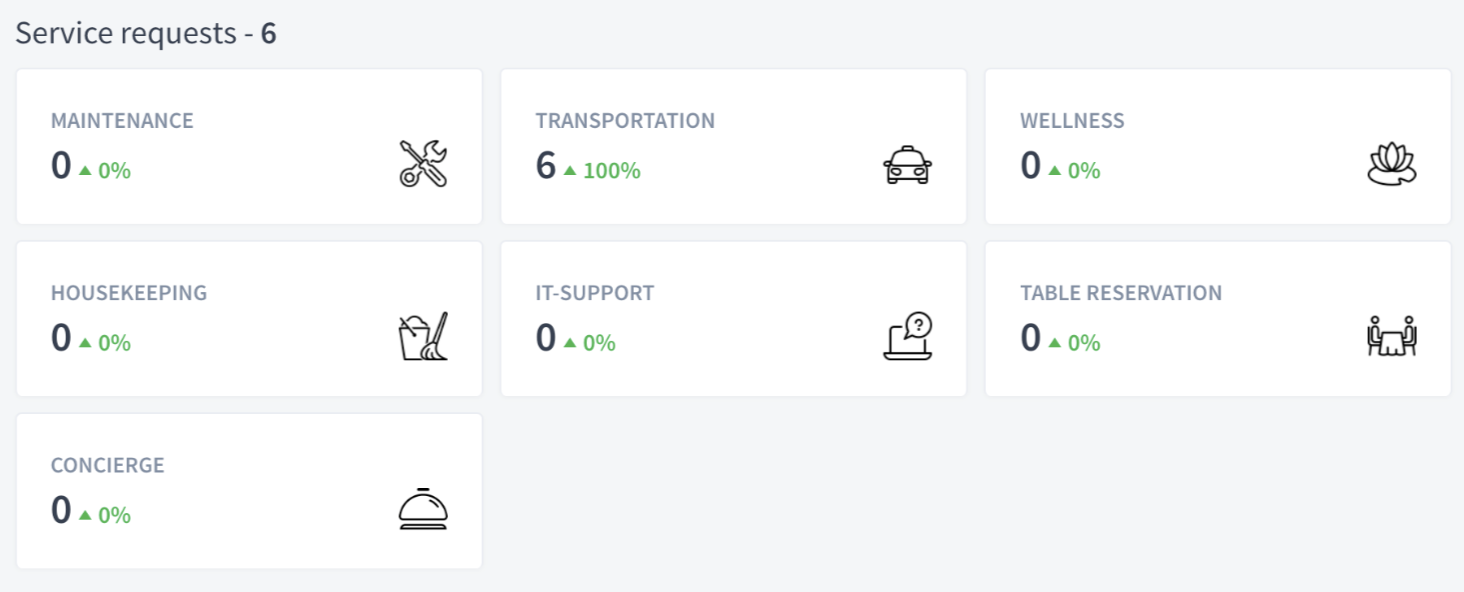The height and width of the screenshot is (592, 1464).
Task: Click the Table Reservation dining icon
Action: [x=1392, y=337]
